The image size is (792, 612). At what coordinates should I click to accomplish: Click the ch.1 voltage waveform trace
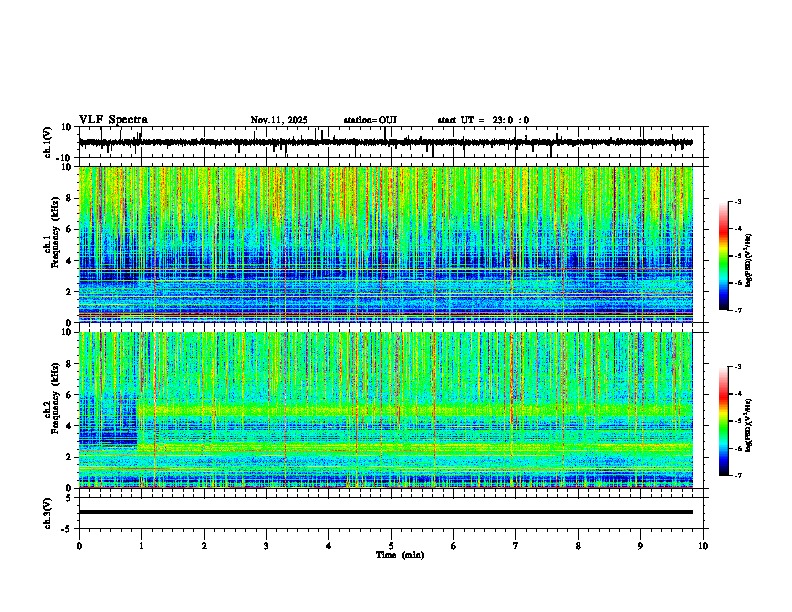(385, 142)
